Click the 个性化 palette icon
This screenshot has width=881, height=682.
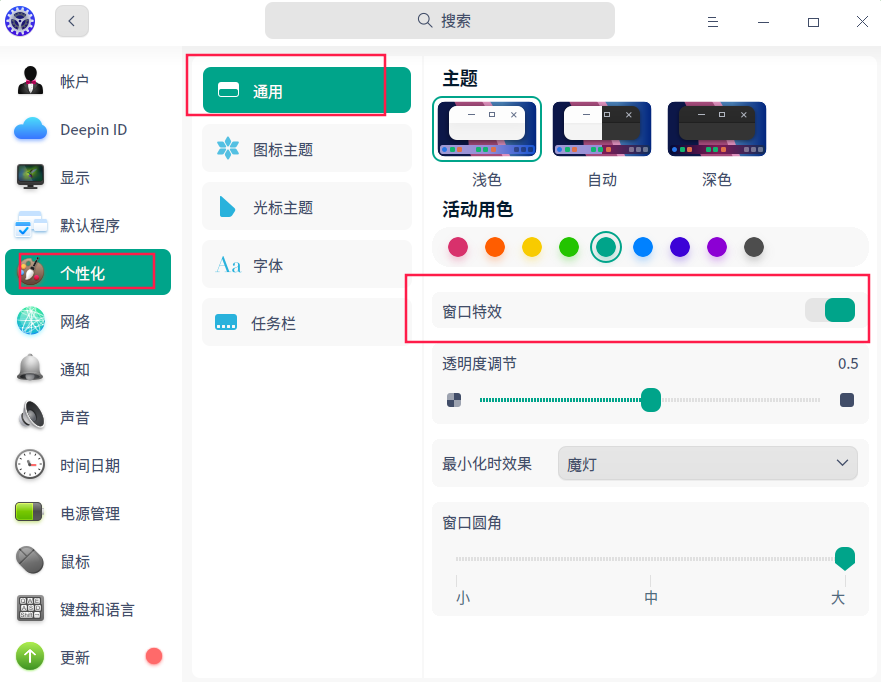pyautogui.click(x=31, y=272)
